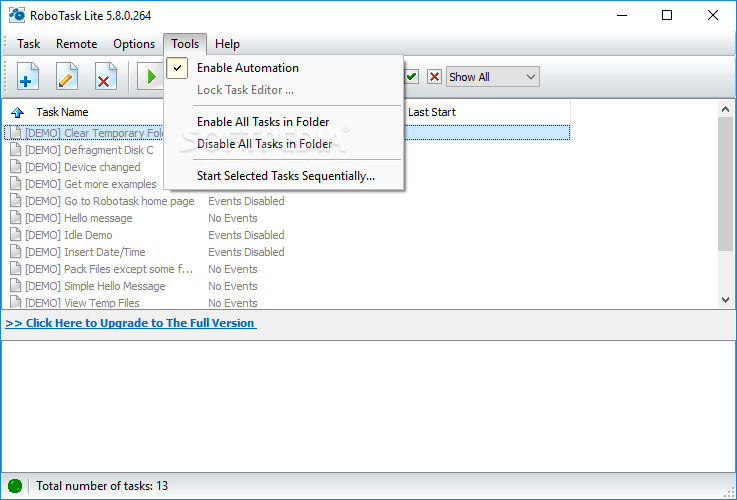Select Pack Files except some files task
This screenshot has width=737, height=500.
(x=109, y=269)
